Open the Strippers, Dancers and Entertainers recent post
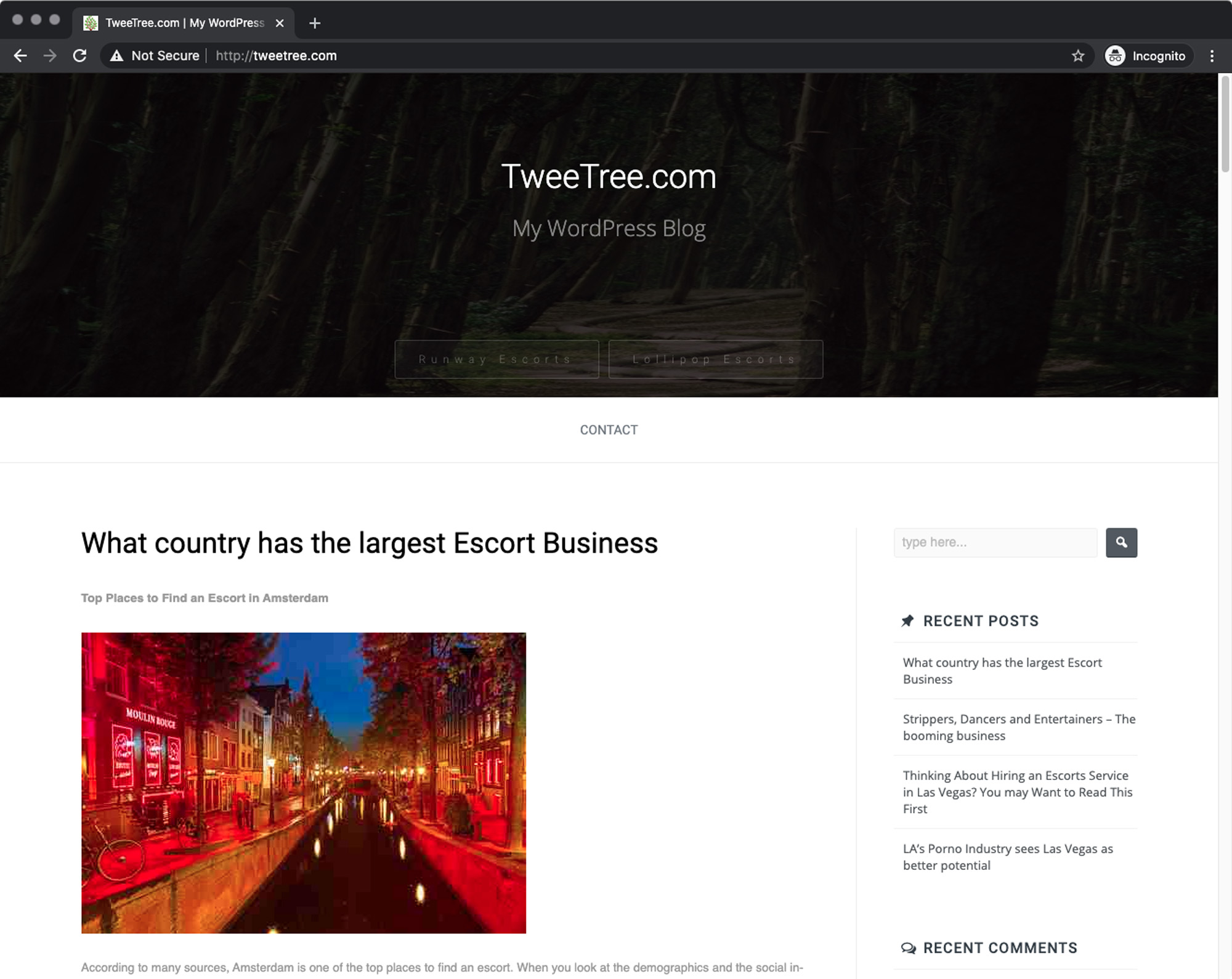 [1018, 727]
